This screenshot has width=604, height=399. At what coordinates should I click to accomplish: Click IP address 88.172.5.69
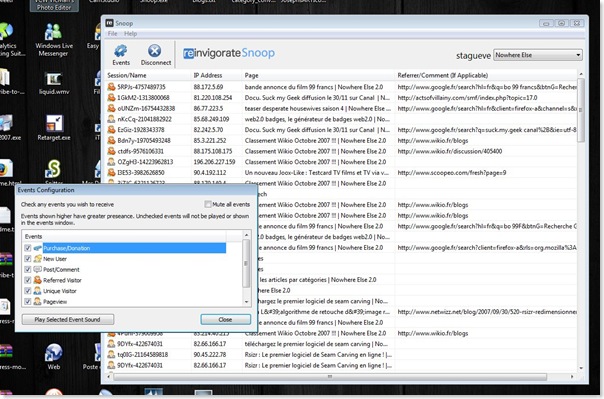208,87
